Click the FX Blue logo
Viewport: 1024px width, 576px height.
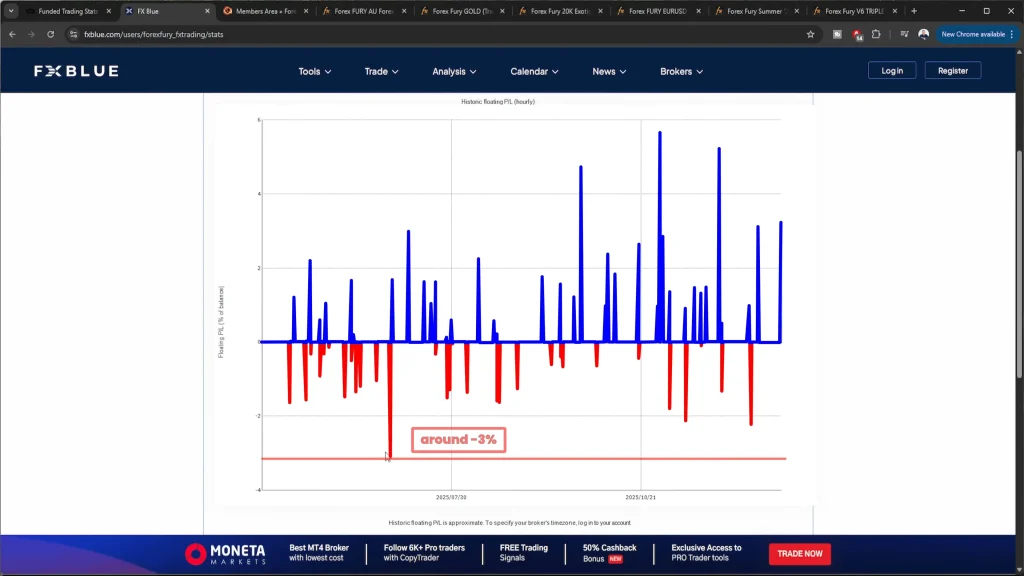pyautogui.click(x=76, y=71)
